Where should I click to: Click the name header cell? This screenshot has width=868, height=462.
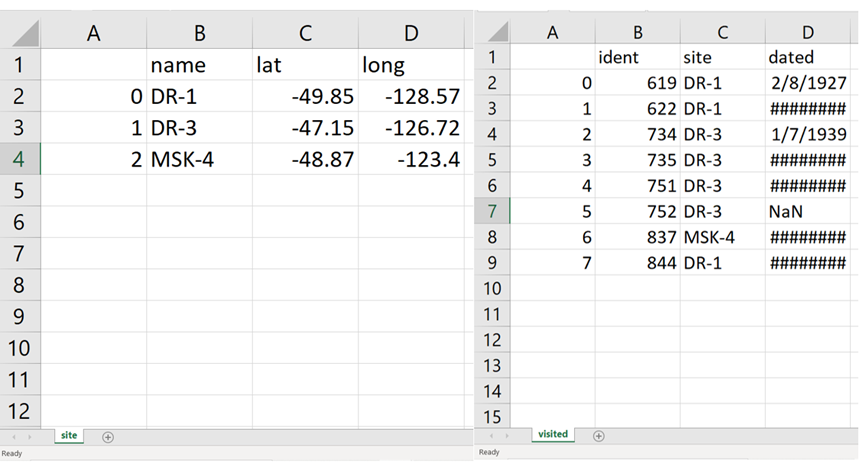click(199, 65)
